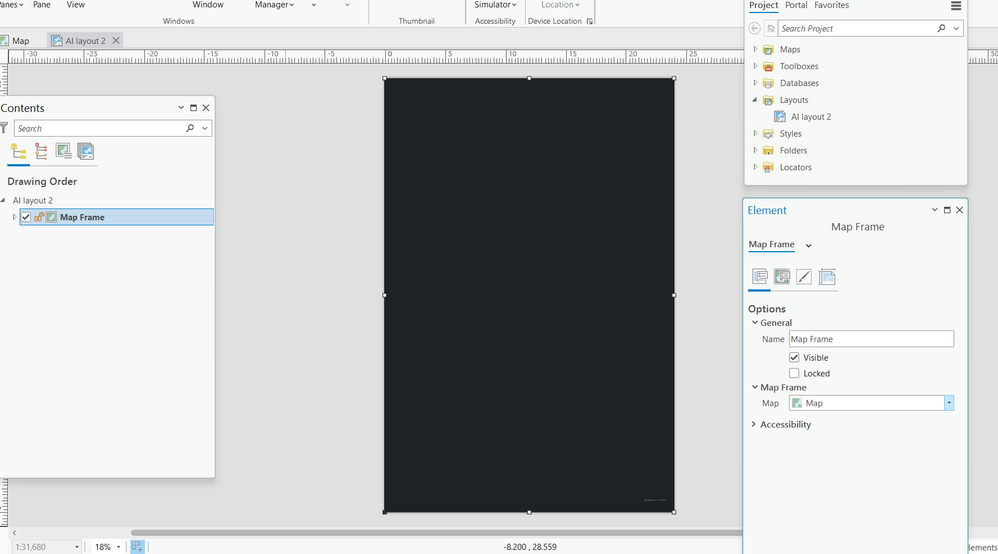Open Placement tab icon in Element pane
This screenshot has width=998, height=554.
[827, 276]
